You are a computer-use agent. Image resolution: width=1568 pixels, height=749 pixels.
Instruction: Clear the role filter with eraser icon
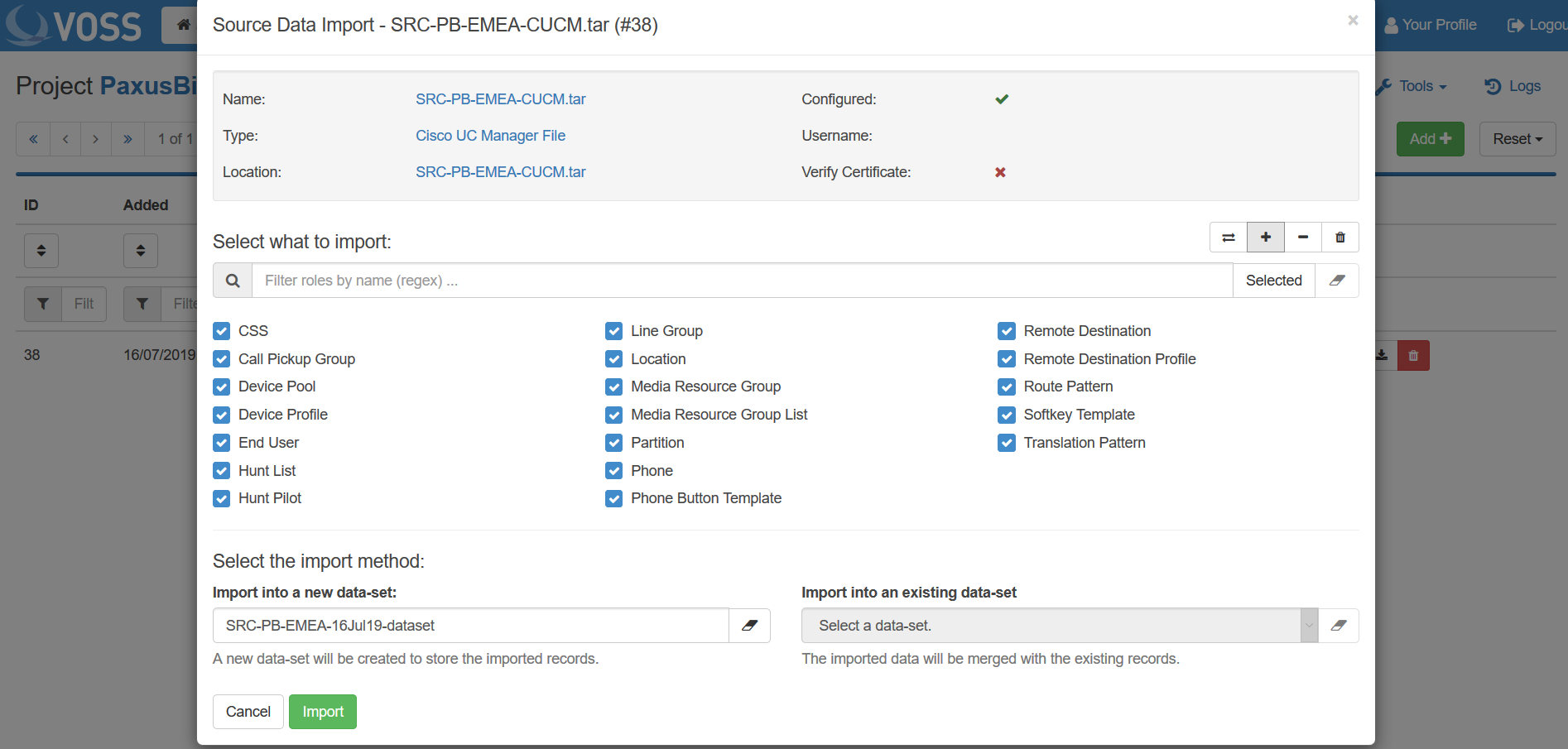coord(1337,281)
